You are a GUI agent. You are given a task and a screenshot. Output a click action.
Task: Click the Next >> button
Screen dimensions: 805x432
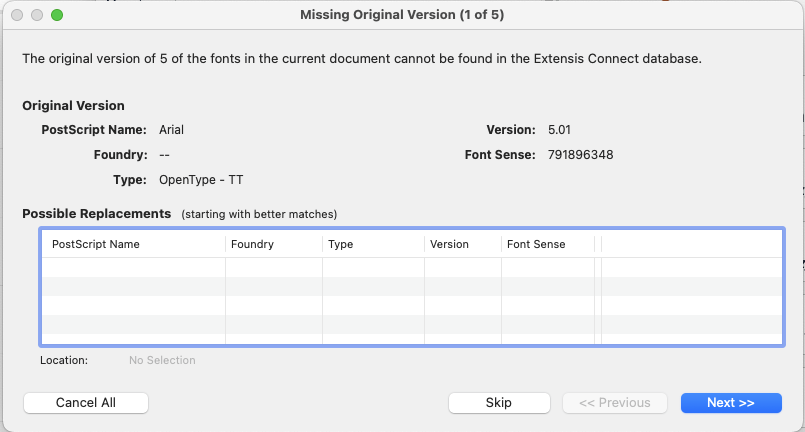[731, 402]
